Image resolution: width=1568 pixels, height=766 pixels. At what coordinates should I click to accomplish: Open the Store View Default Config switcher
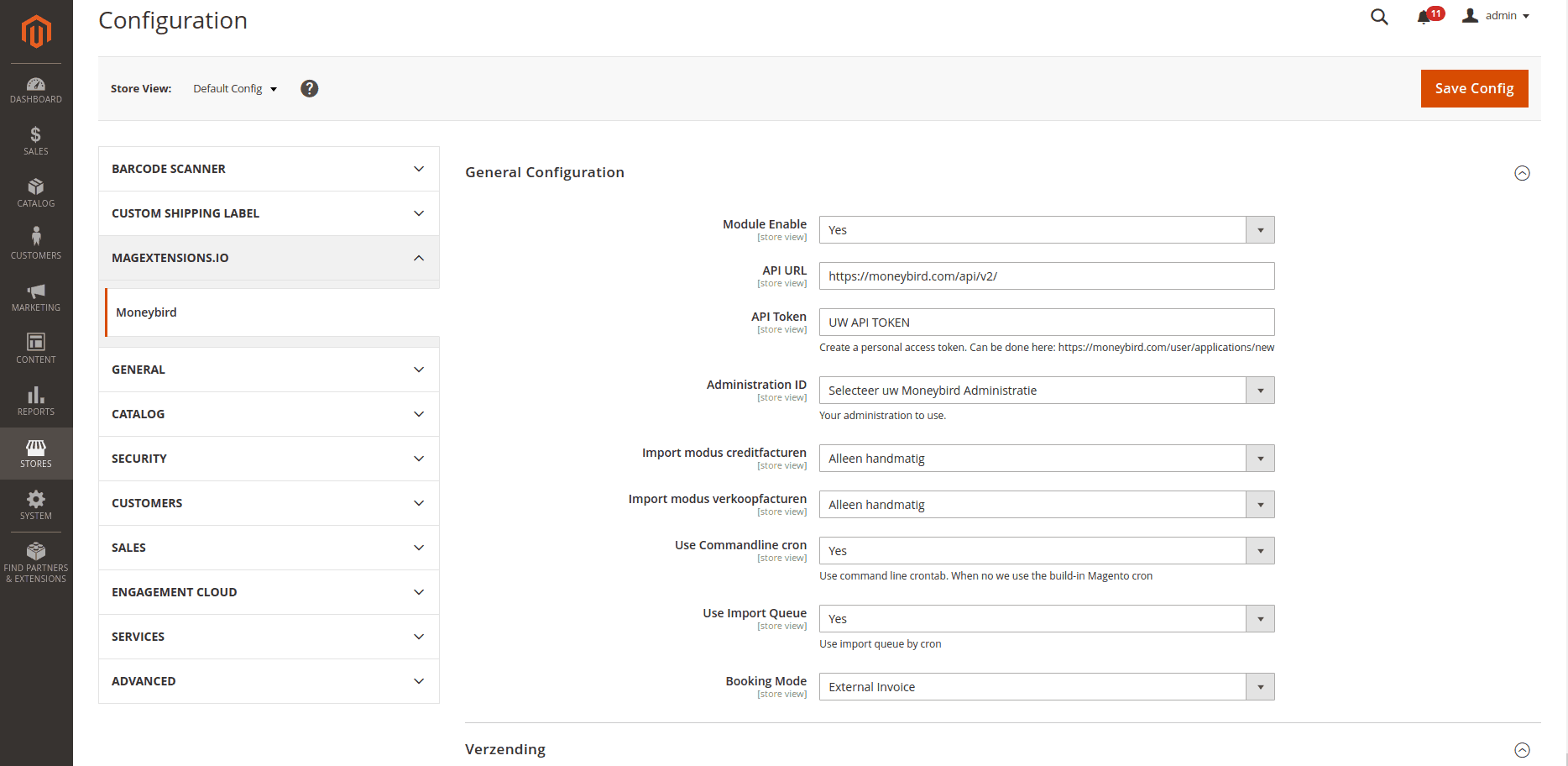pos(235,88)
